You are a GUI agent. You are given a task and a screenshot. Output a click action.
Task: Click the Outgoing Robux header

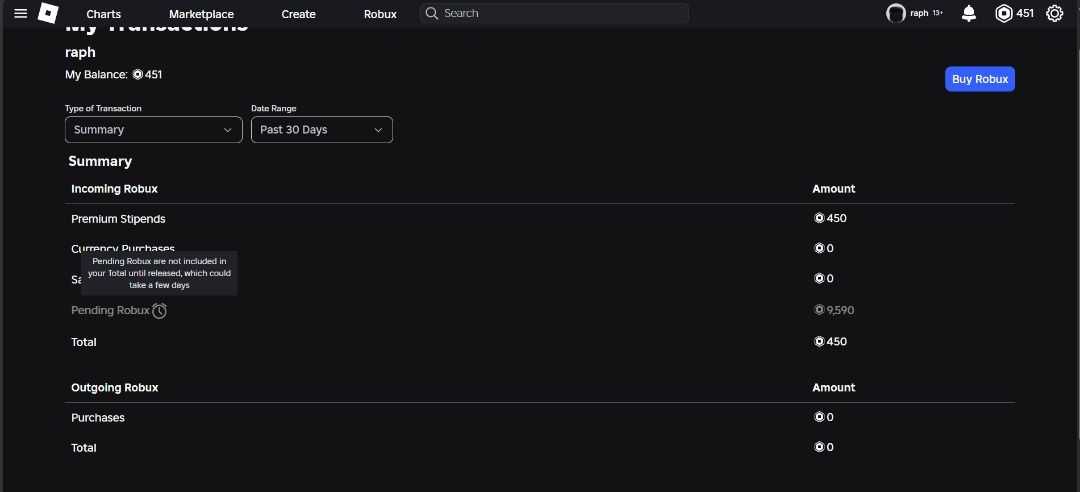pos(114,387)
